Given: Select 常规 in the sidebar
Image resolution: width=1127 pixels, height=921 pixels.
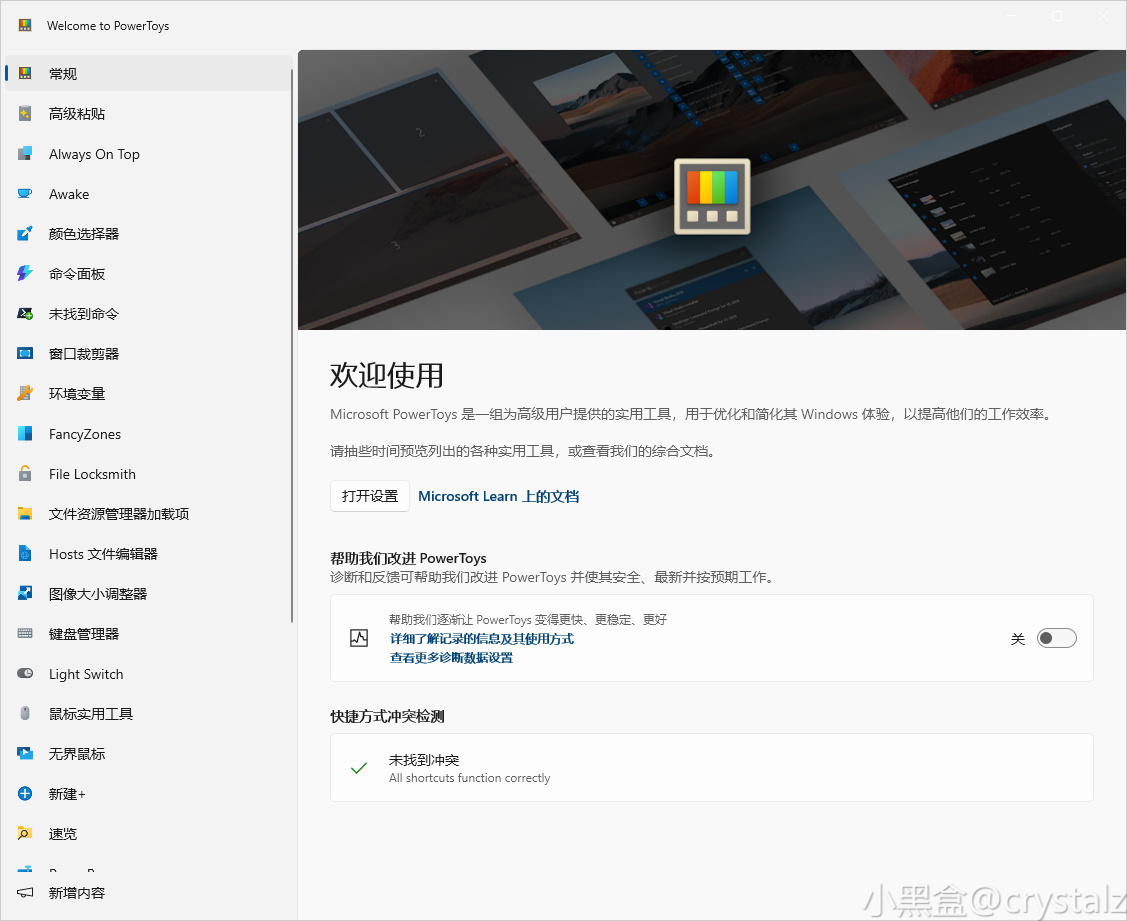Looking at the screenshot, I should (x=148, y=73).
